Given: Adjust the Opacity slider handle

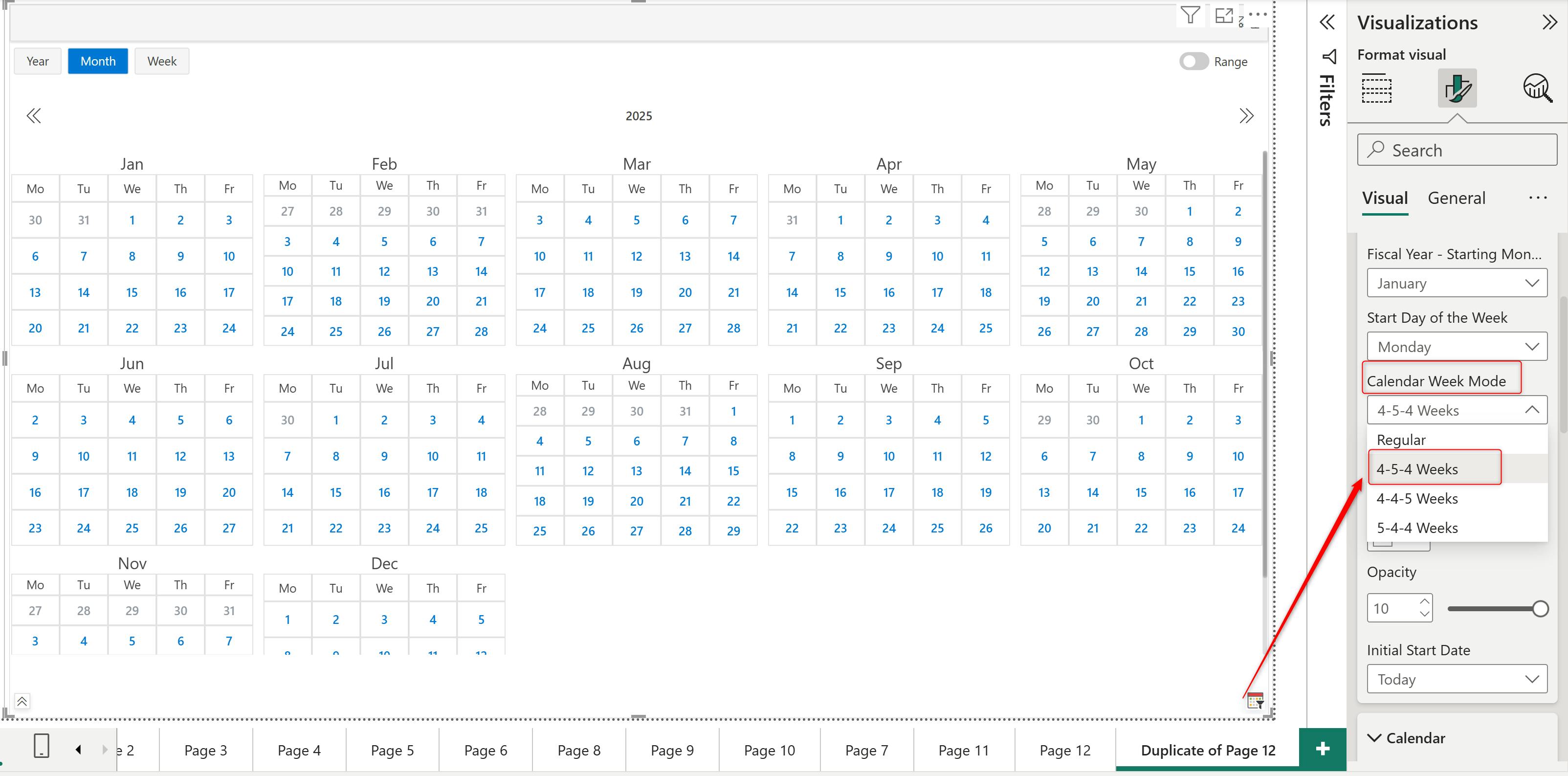Looking at the screenshot, I should [x=1540, y=609].
